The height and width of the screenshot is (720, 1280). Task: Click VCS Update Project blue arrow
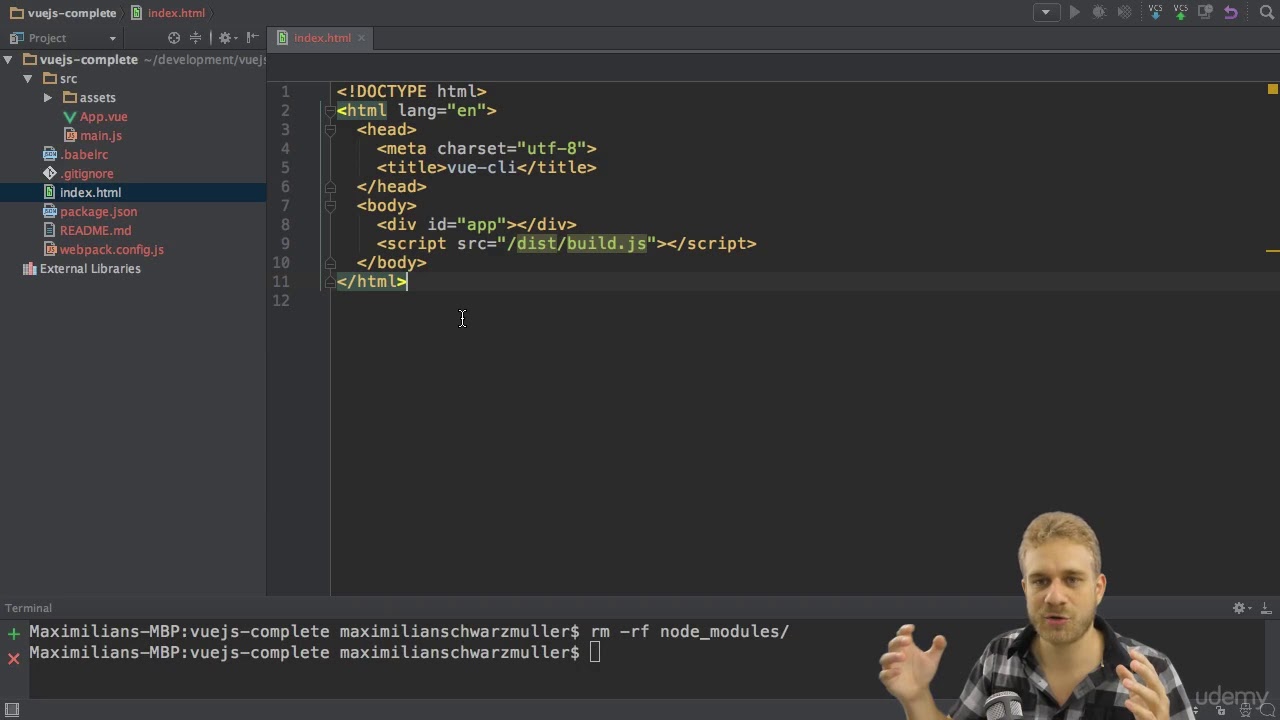coord(1155,13)
